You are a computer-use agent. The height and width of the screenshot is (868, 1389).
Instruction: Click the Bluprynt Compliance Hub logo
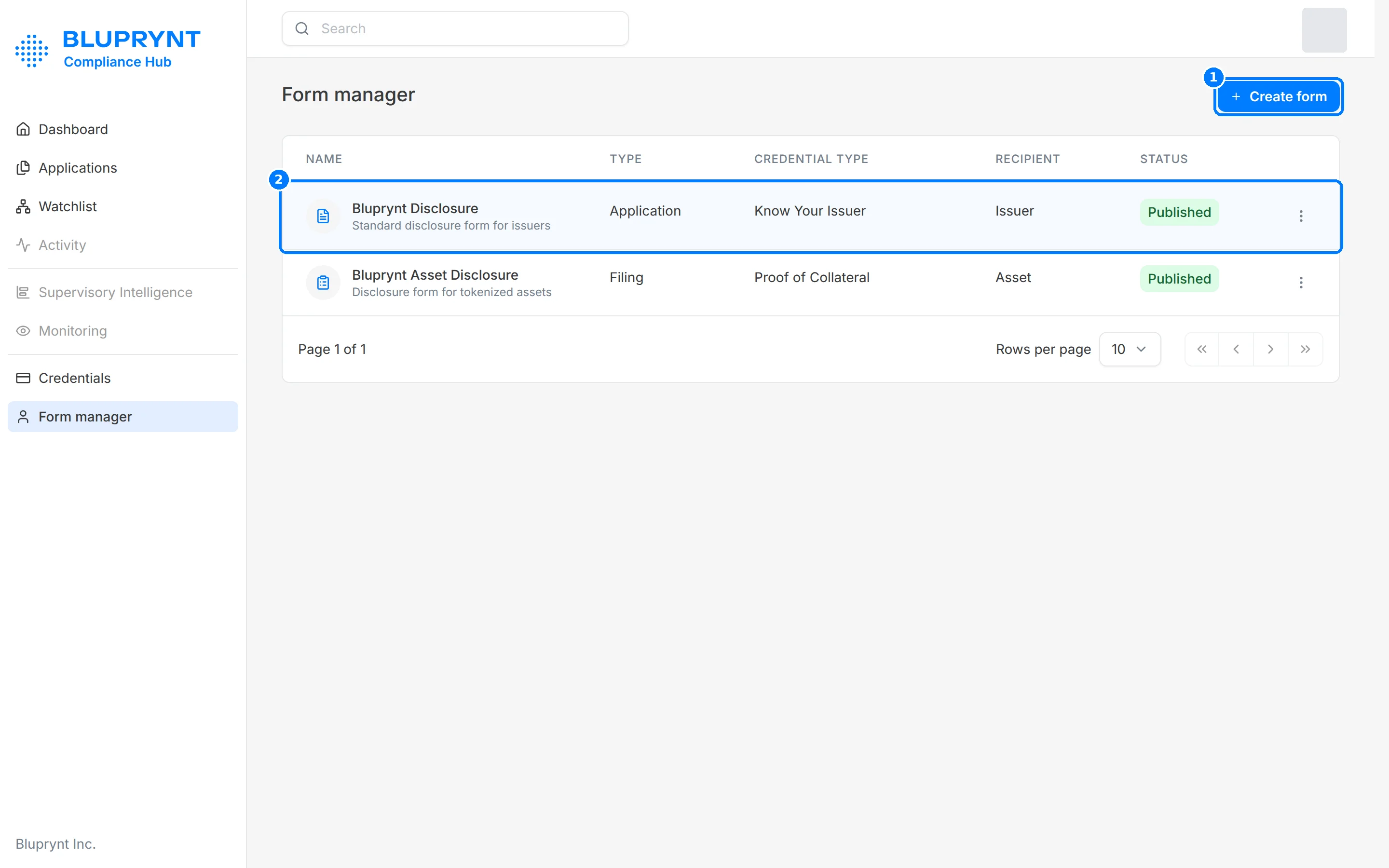108,49
